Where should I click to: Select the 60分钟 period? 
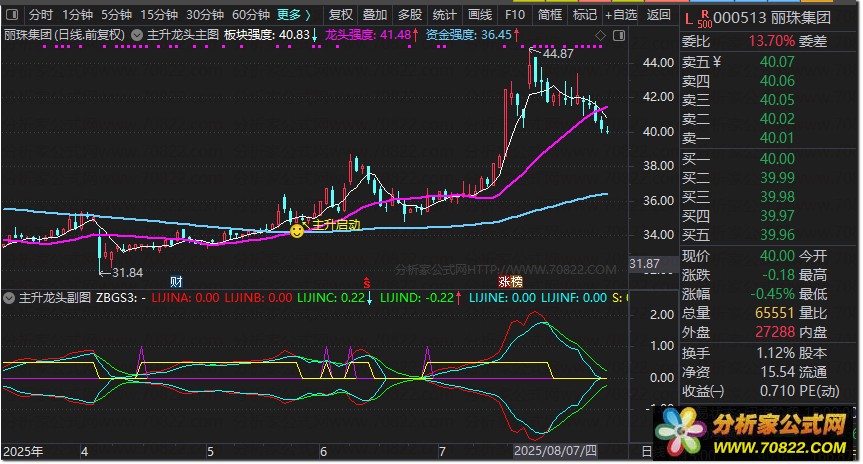click(251, 15)
